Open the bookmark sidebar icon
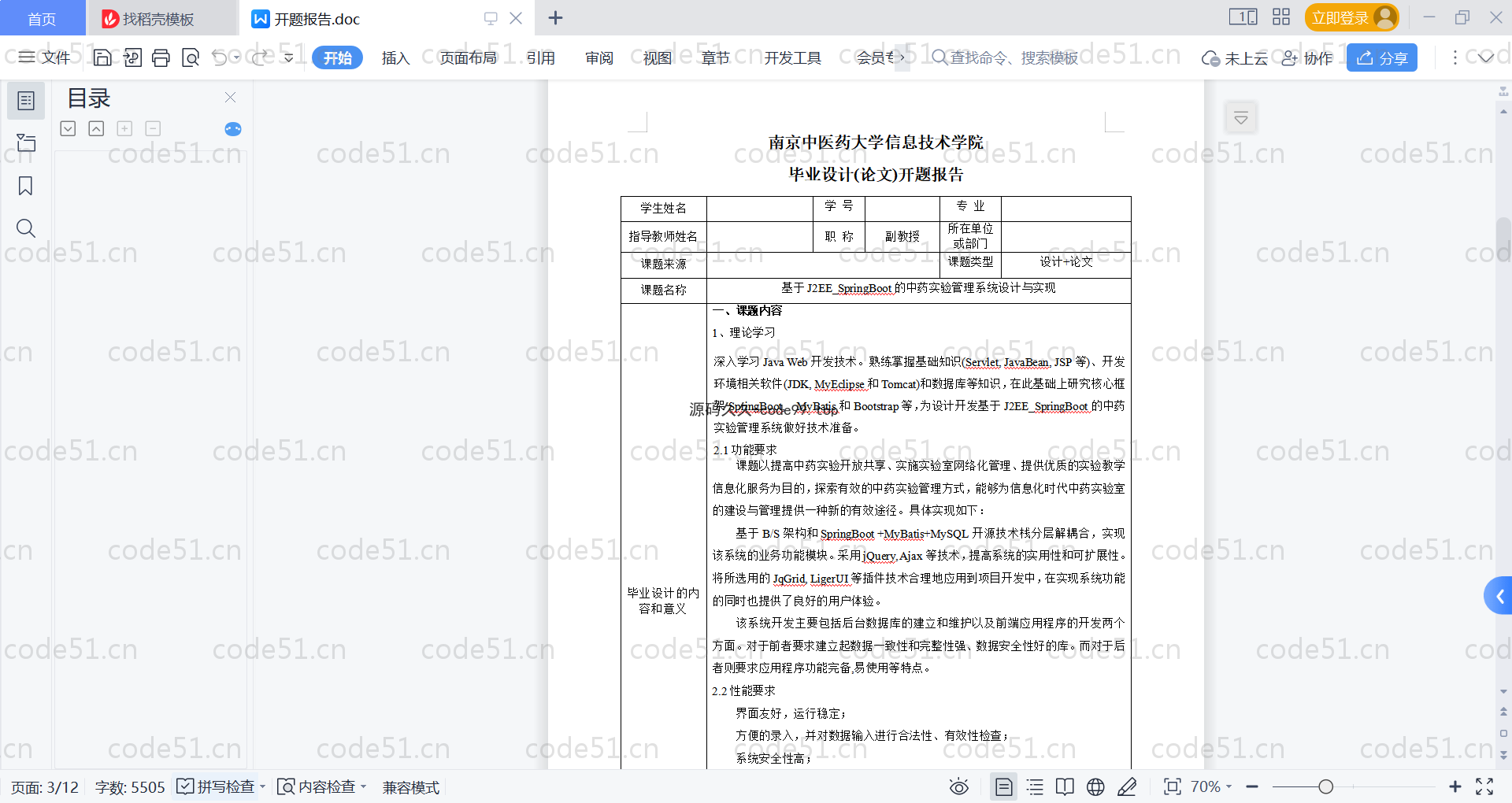 pyautogui.click(x=26, y=186)
